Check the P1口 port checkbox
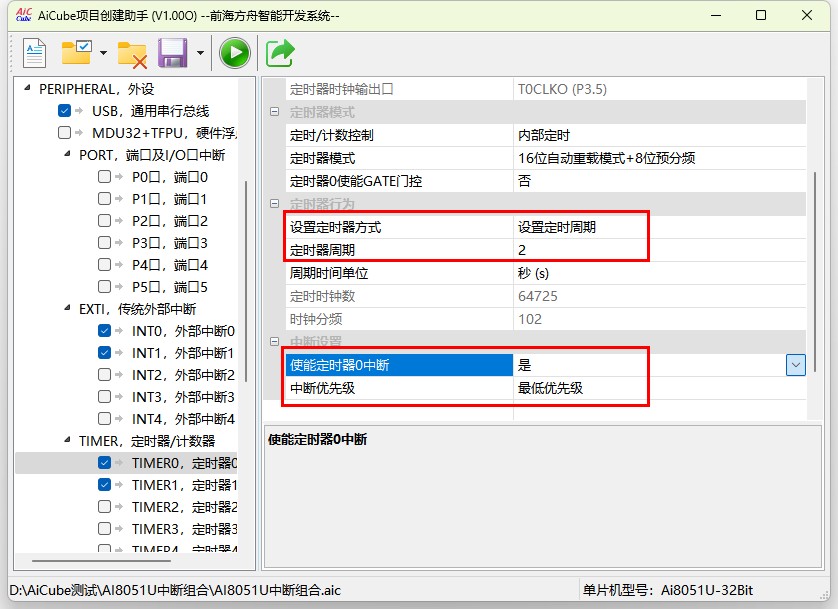 (x=105, y=199)
